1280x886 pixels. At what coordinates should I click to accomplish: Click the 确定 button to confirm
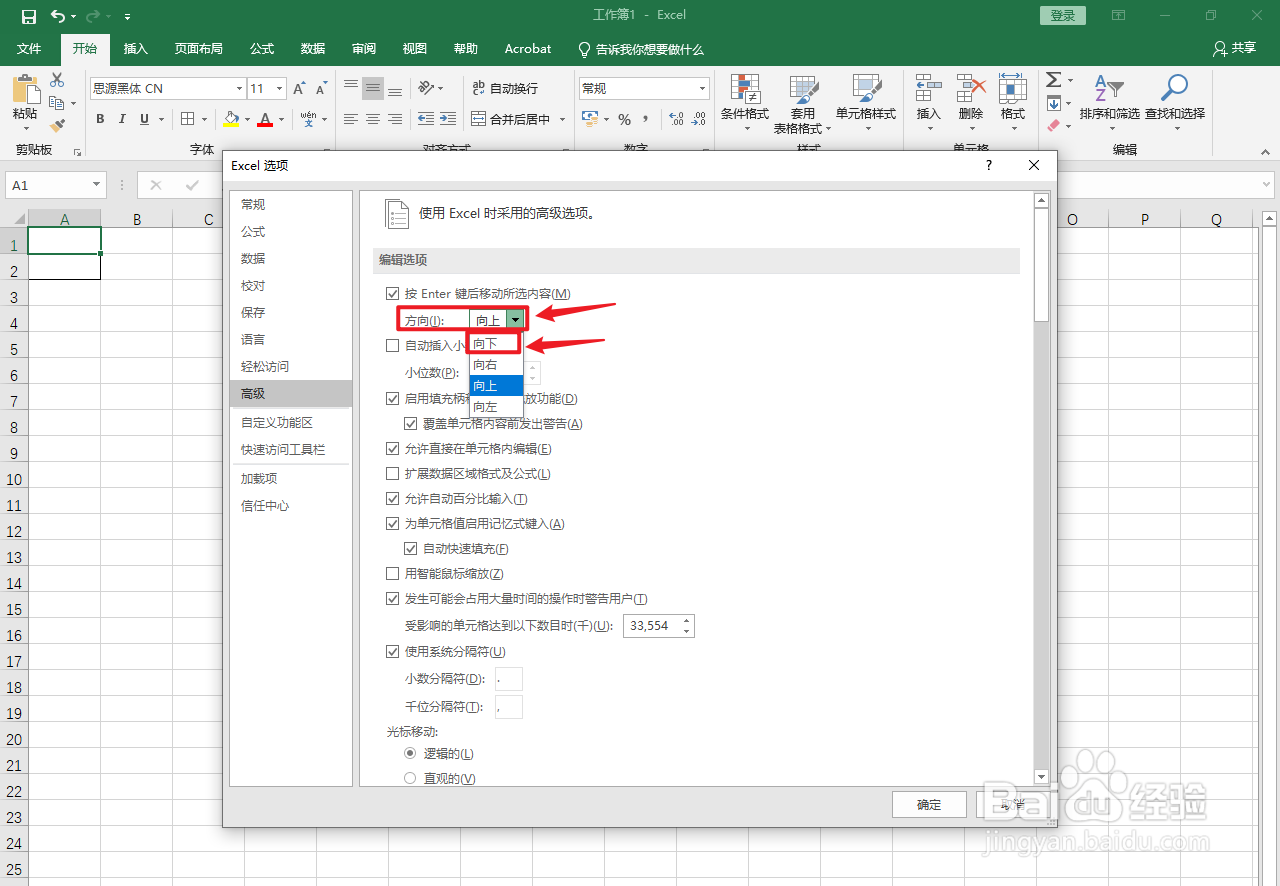(928, 804)
